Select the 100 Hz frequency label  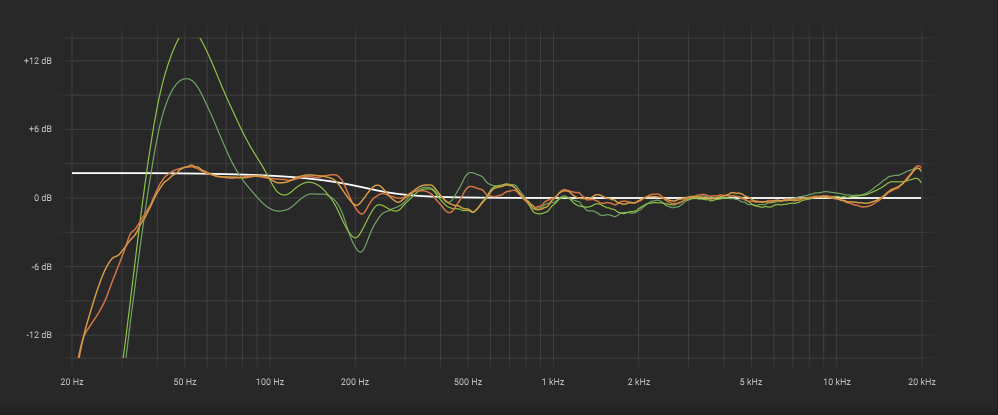point(270,382)
